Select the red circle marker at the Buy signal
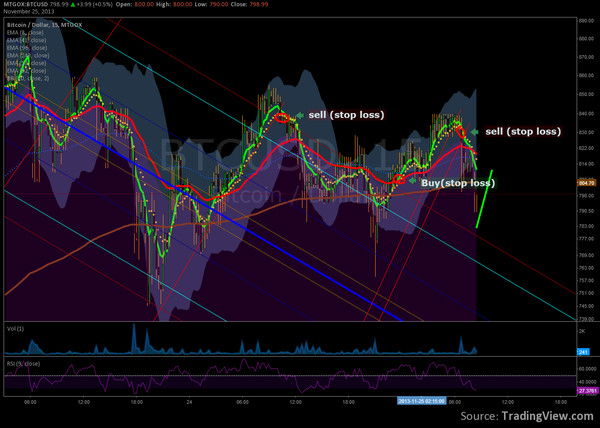This screenshot has width=600, height=428. (398, 179)
